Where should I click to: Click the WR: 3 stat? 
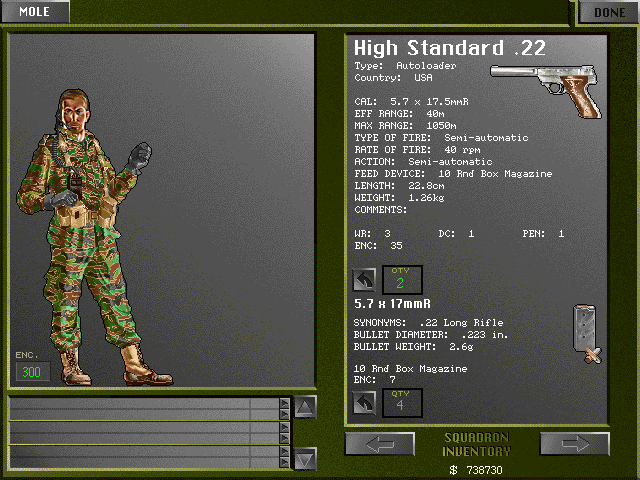click(x=372, y=234)
